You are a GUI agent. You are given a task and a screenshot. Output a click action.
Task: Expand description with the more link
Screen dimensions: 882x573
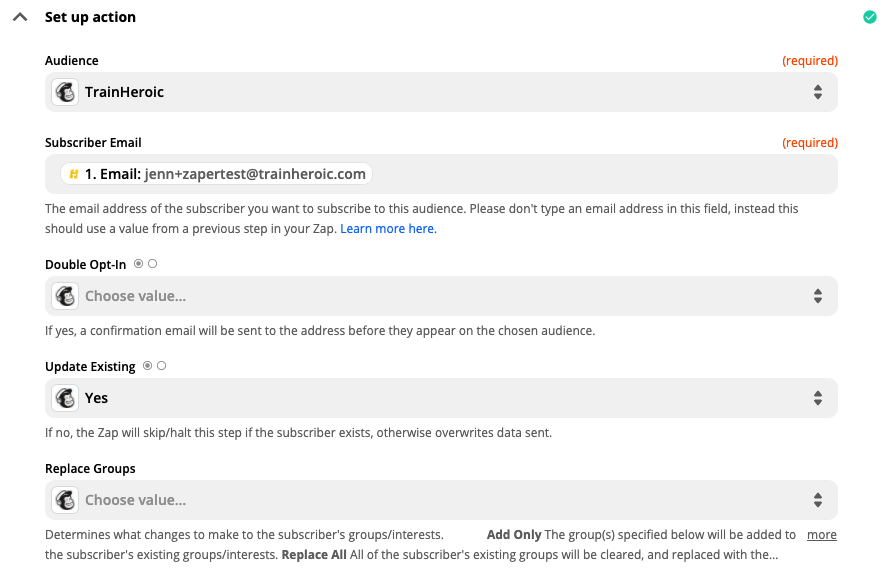tap(822, 535)
